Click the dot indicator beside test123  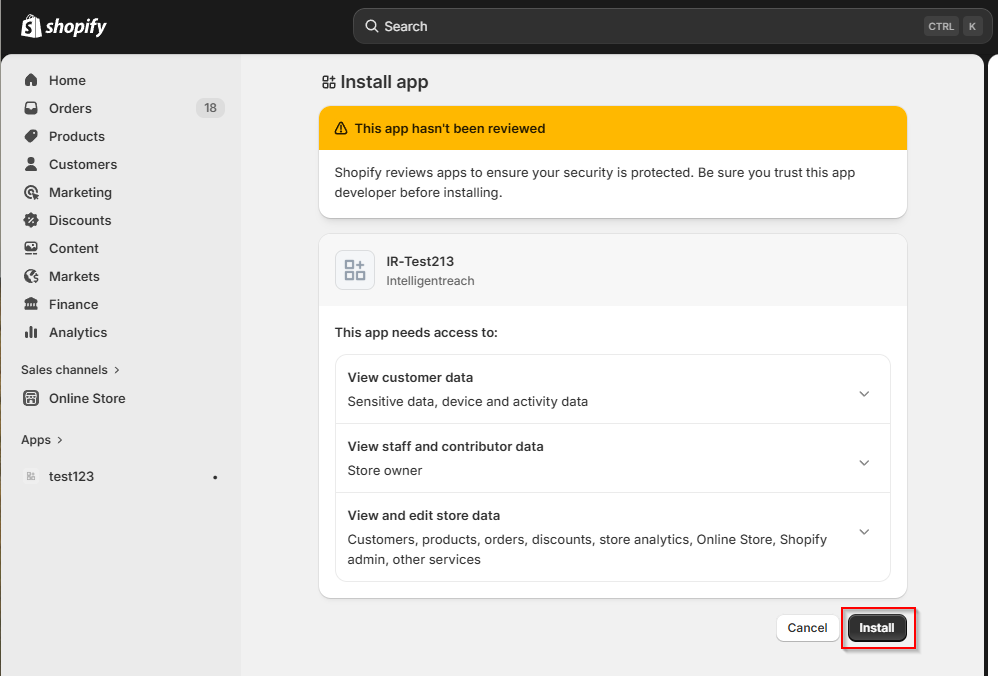pos(215,477)
